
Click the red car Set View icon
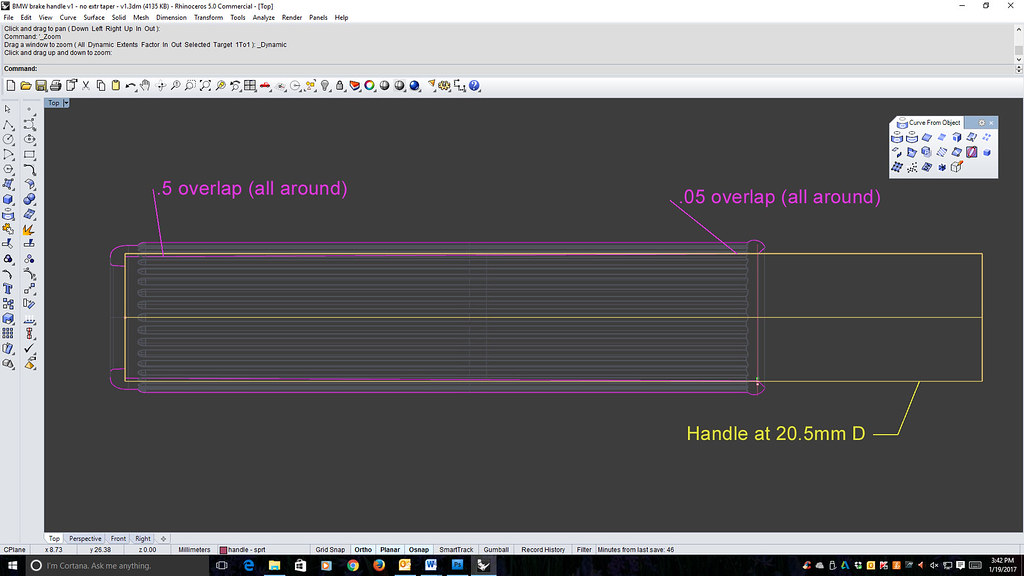tap(265, 86)
